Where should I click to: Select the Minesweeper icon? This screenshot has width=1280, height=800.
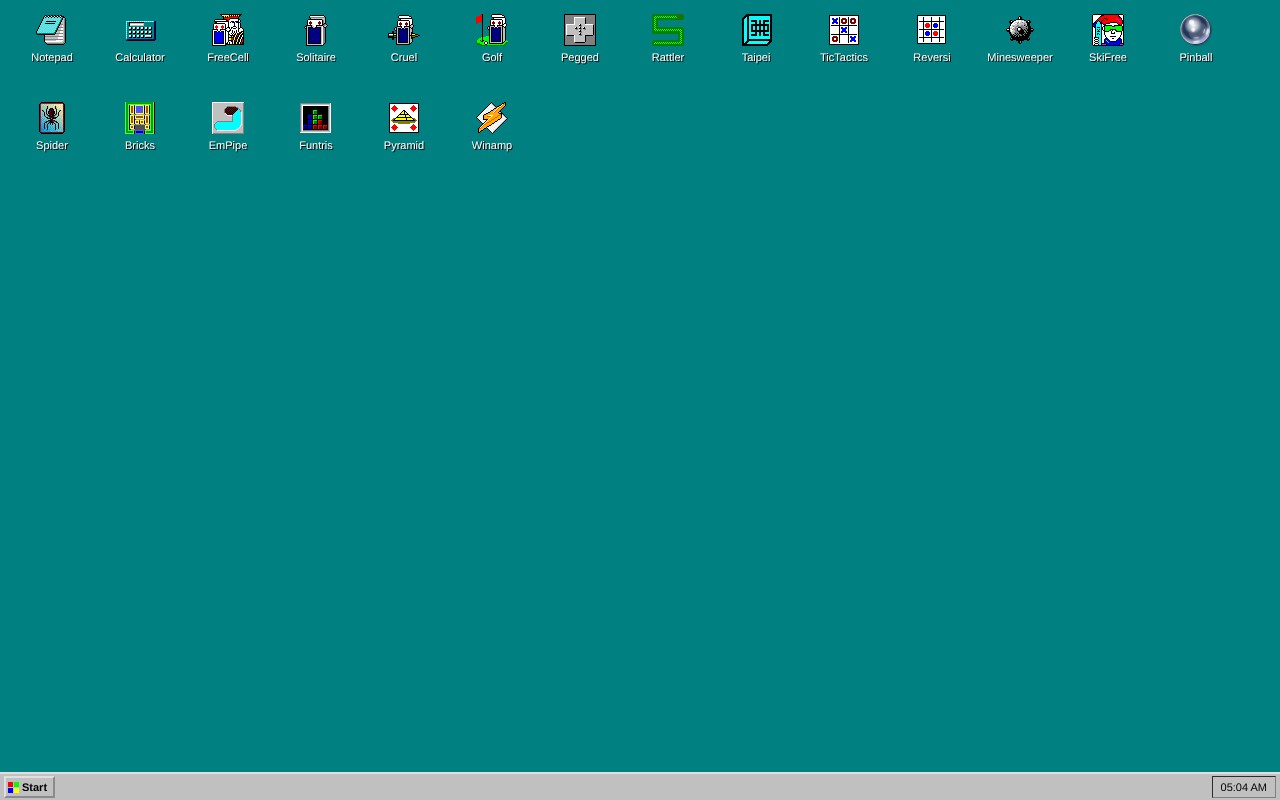click(1020, 30)
